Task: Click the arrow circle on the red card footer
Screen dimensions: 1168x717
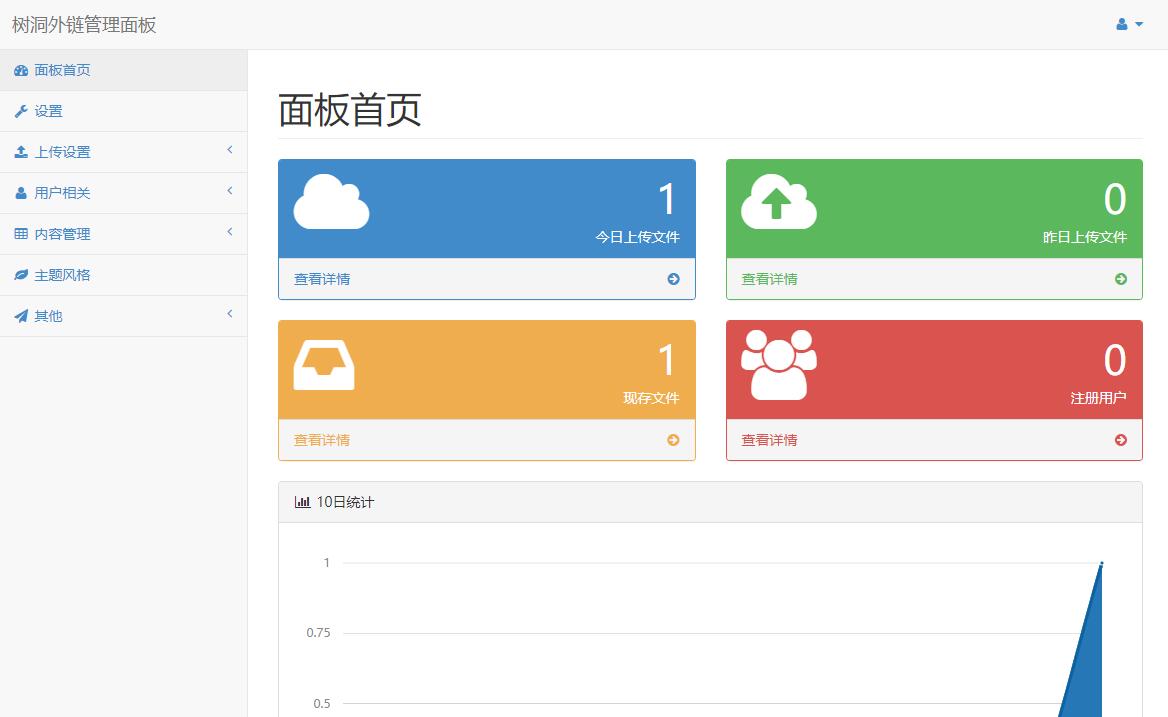Action: [x=1121, y=440]
